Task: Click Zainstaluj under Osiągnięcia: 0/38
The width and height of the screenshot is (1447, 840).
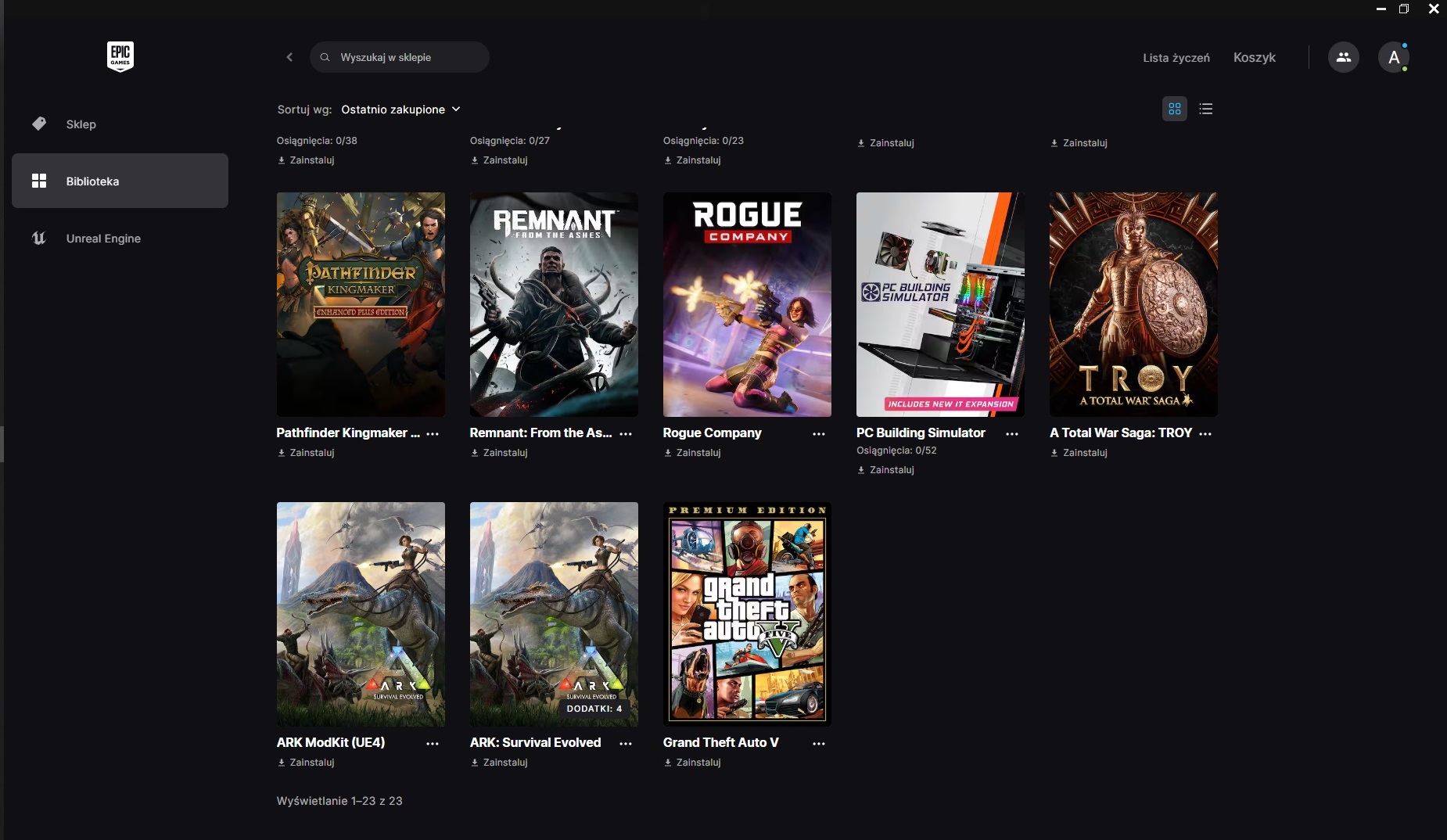Action: pyautogui.click(x=306, y=160)
